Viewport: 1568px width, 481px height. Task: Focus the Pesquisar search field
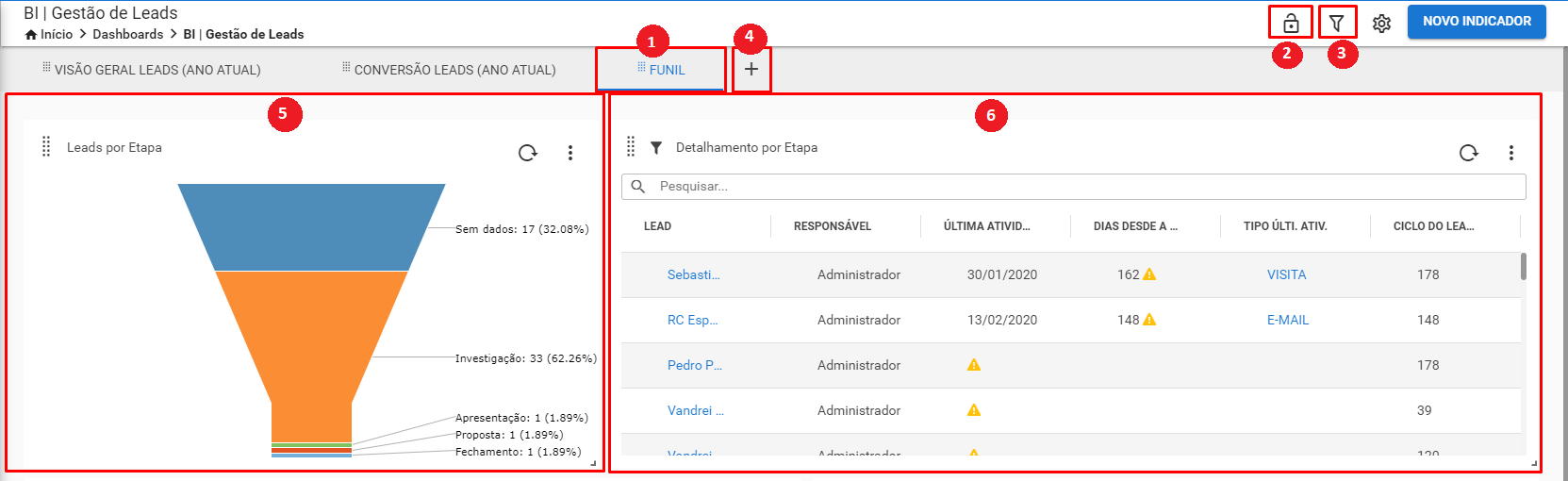[x=1074, y=186]
